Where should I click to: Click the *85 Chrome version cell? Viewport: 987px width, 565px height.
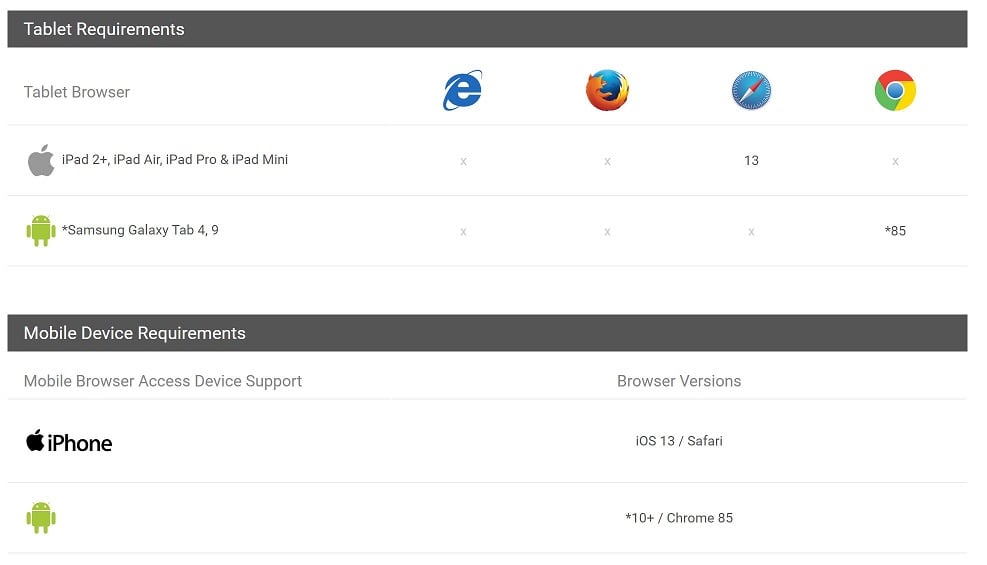pos(895,231)
